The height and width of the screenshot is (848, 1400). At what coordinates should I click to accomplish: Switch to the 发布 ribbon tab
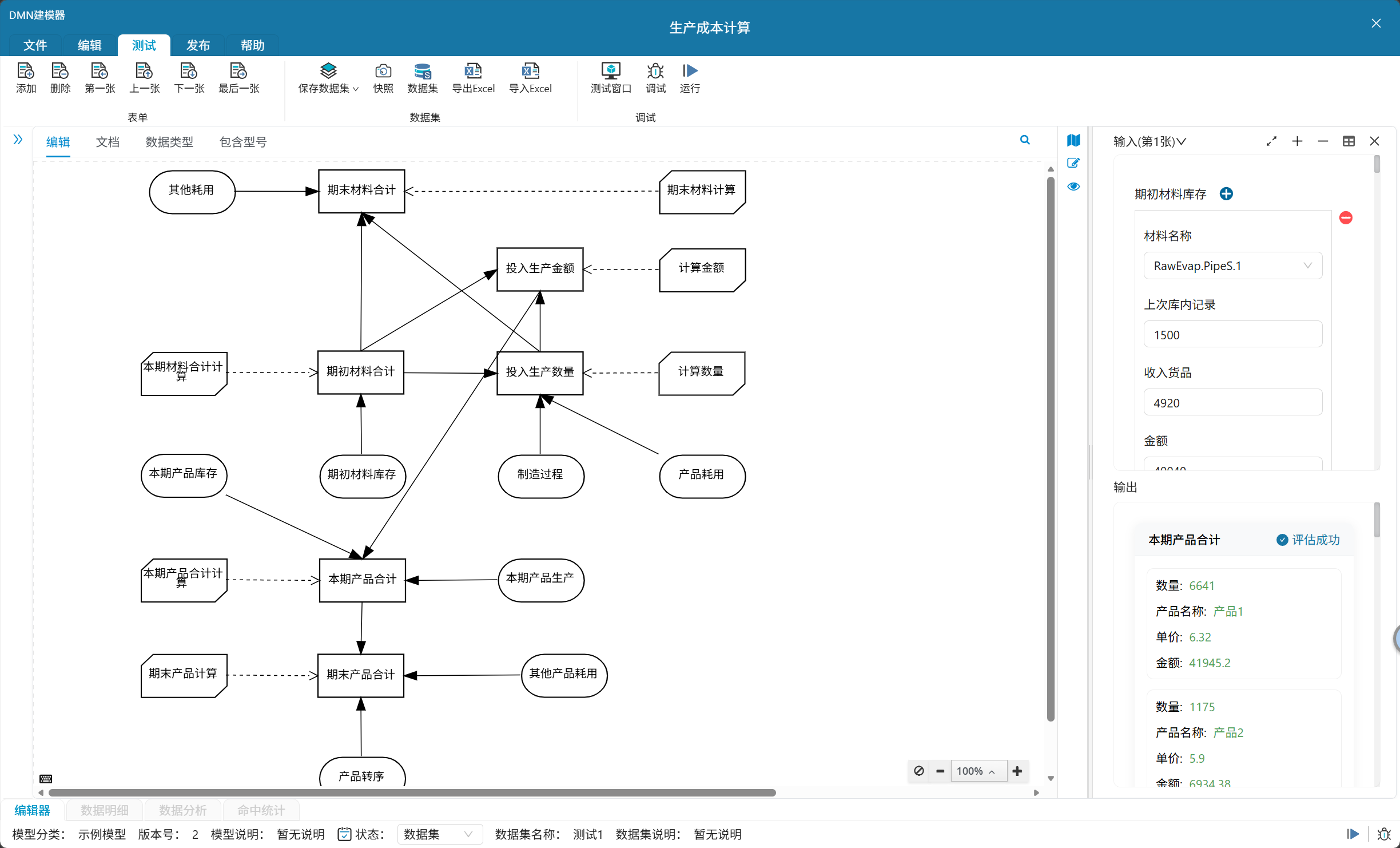point(198,45)
